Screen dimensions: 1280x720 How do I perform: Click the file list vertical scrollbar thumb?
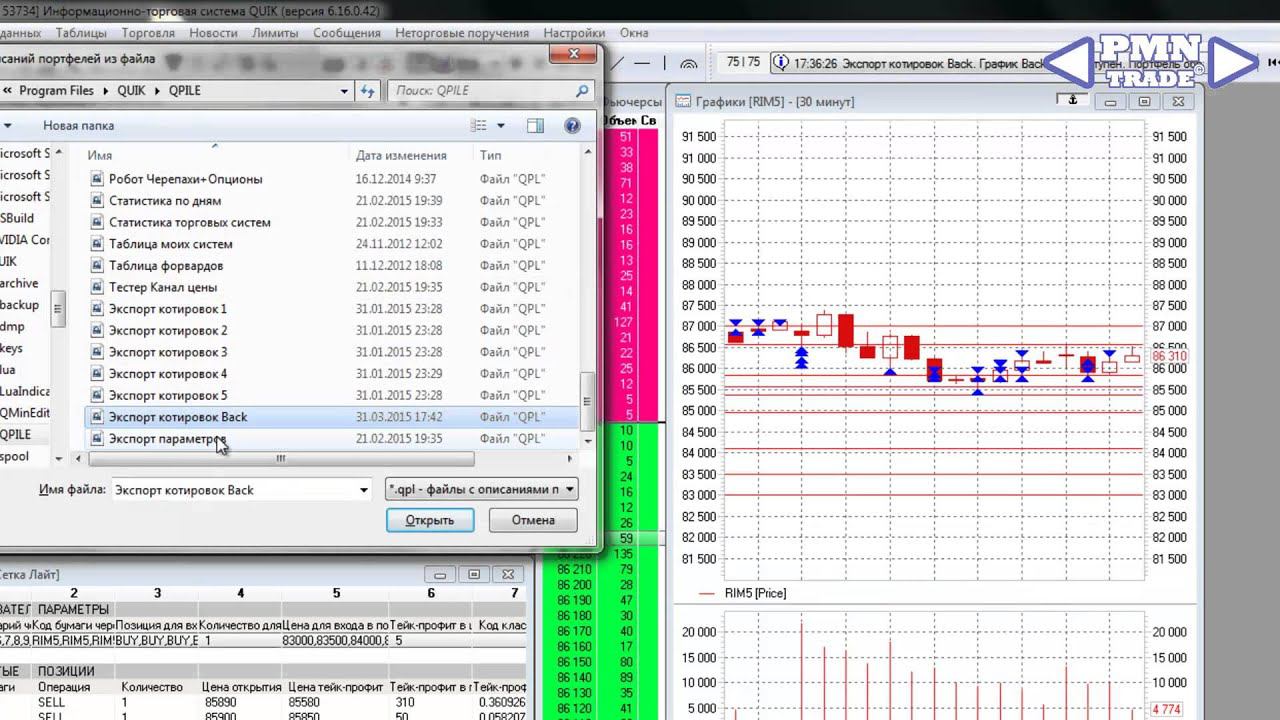[x=588, y=400]
